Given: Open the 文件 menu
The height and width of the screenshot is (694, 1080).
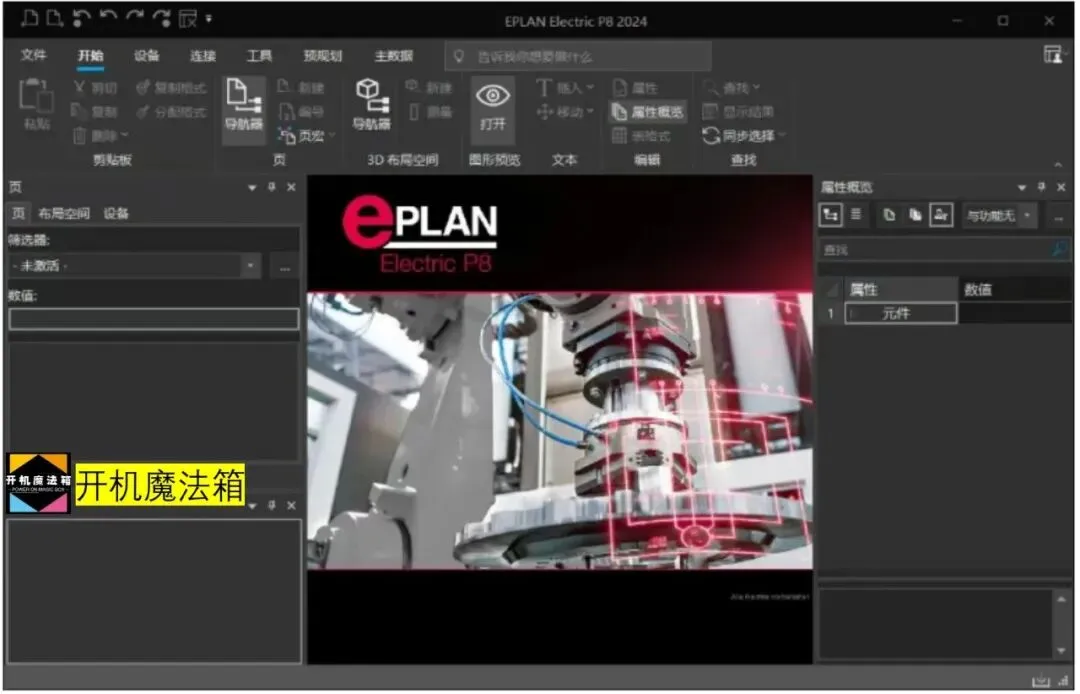Looking at the screenshot, I should coord(33,55).
